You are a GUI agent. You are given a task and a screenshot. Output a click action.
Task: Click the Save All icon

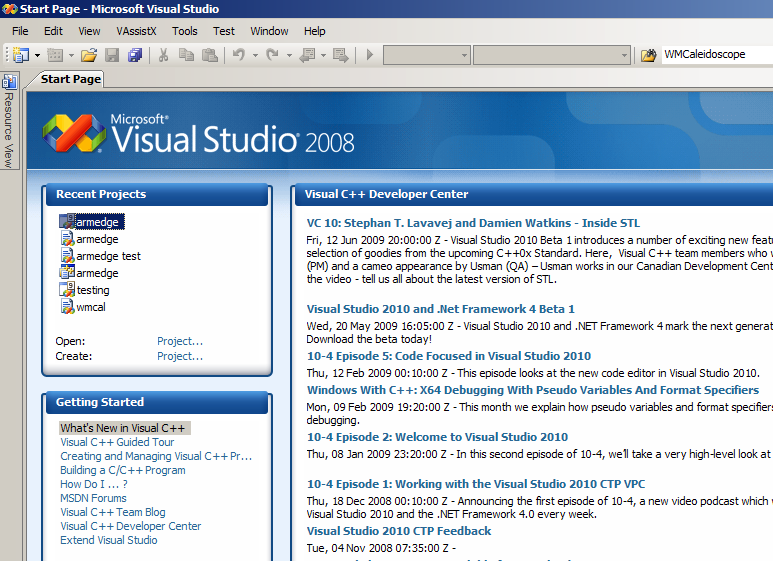click(x=135, y=55)
